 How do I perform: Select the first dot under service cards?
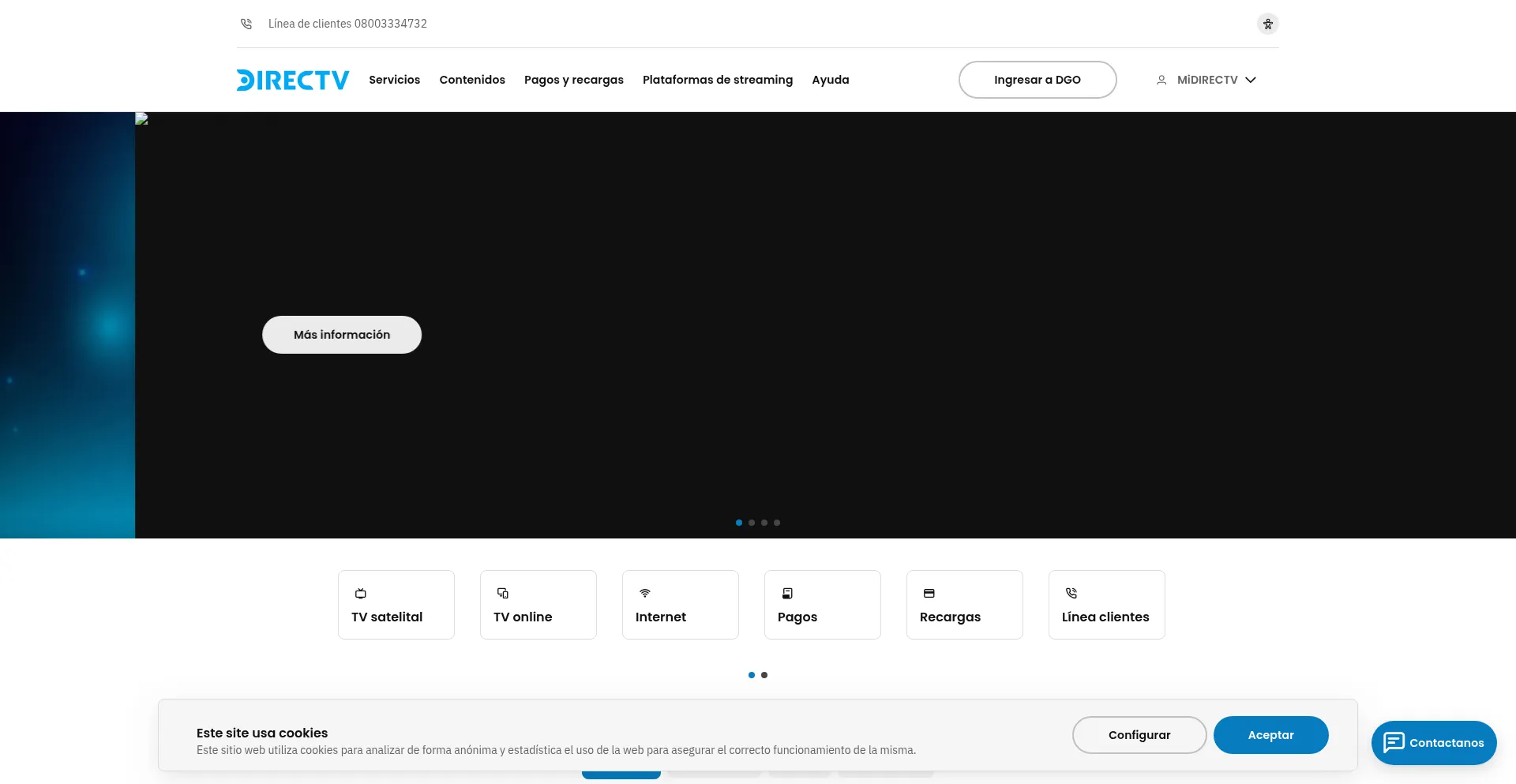pos(752,675)
